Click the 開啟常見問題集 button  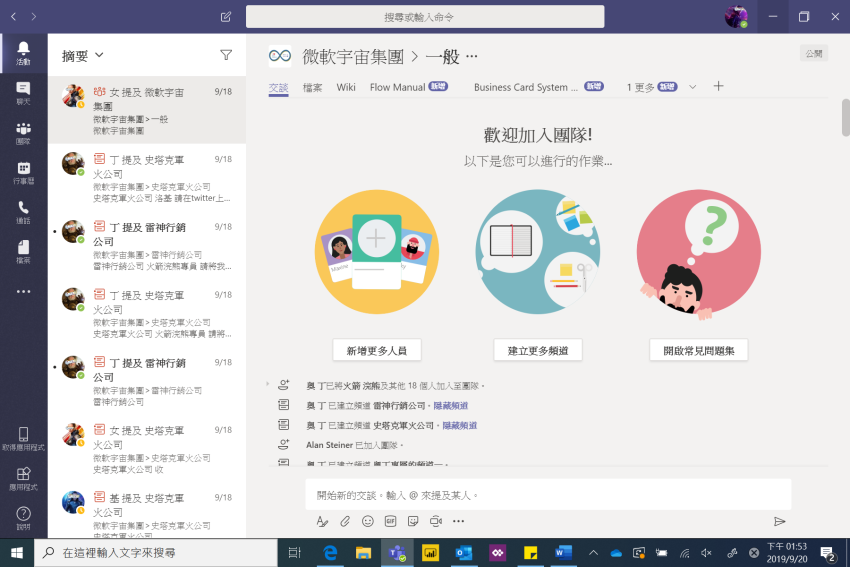[699, 350]
